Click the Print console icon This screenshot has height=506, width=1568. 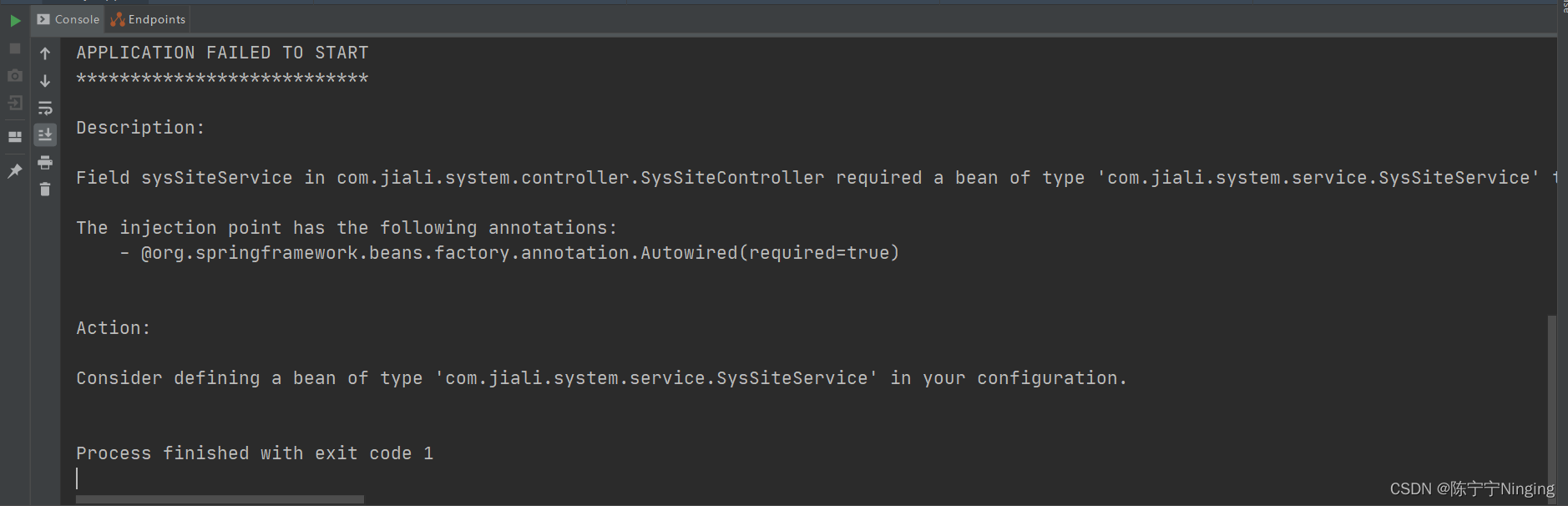pos(45,162)
